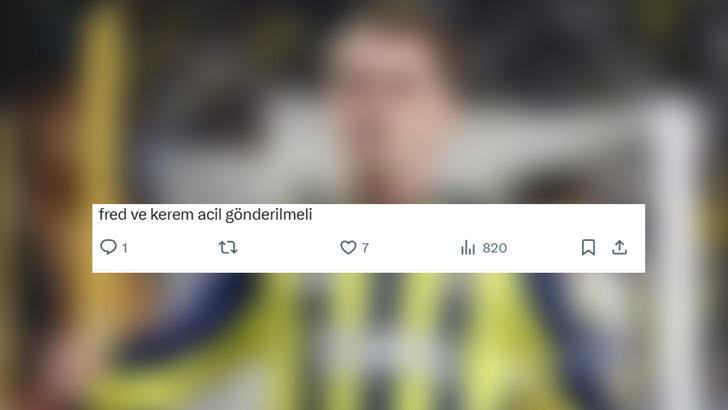Click the reply count number 1
Image resolution: width=728 pixels, height=410 pixels.
click(124, 248)
